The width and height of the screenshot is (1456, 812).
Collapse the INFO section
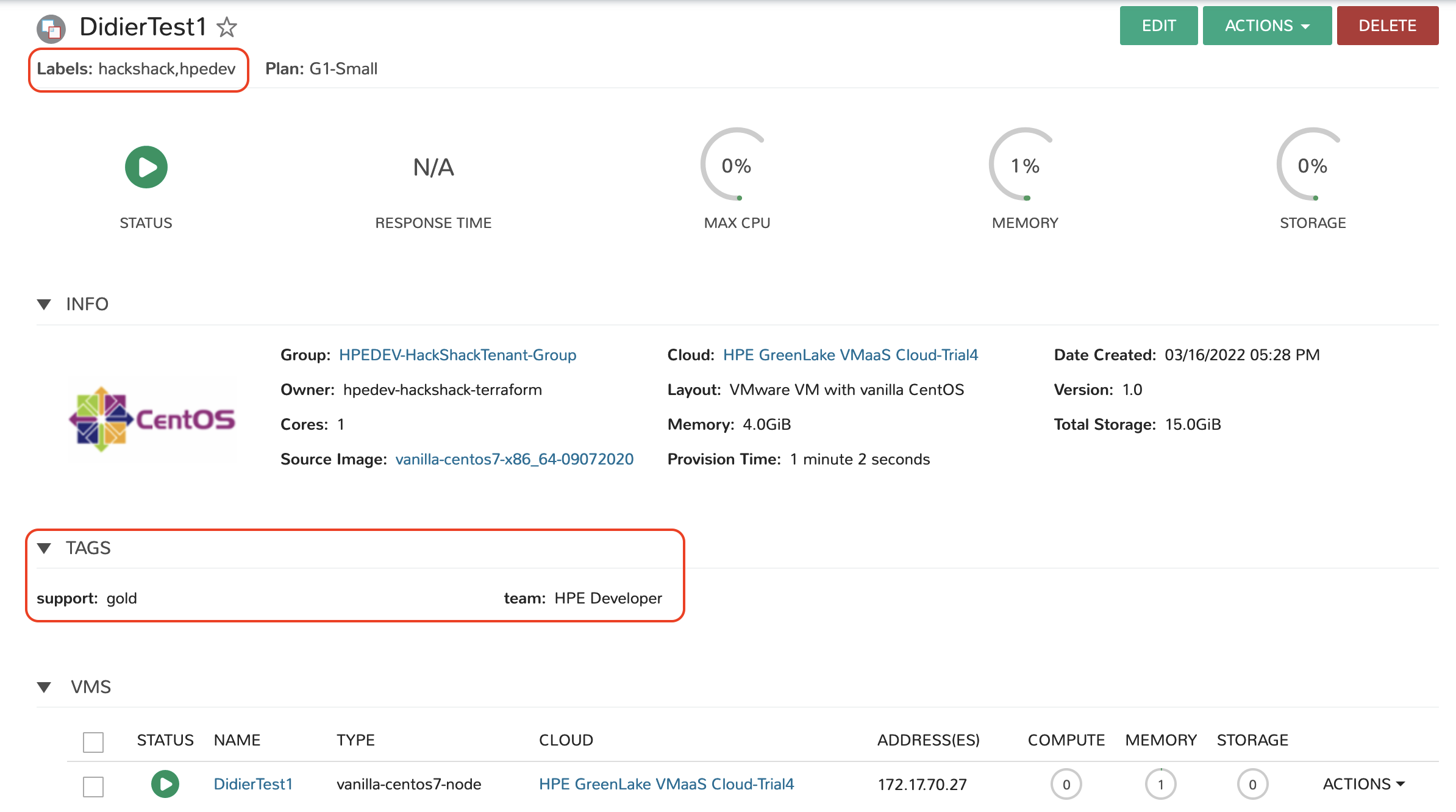(44, 304)
